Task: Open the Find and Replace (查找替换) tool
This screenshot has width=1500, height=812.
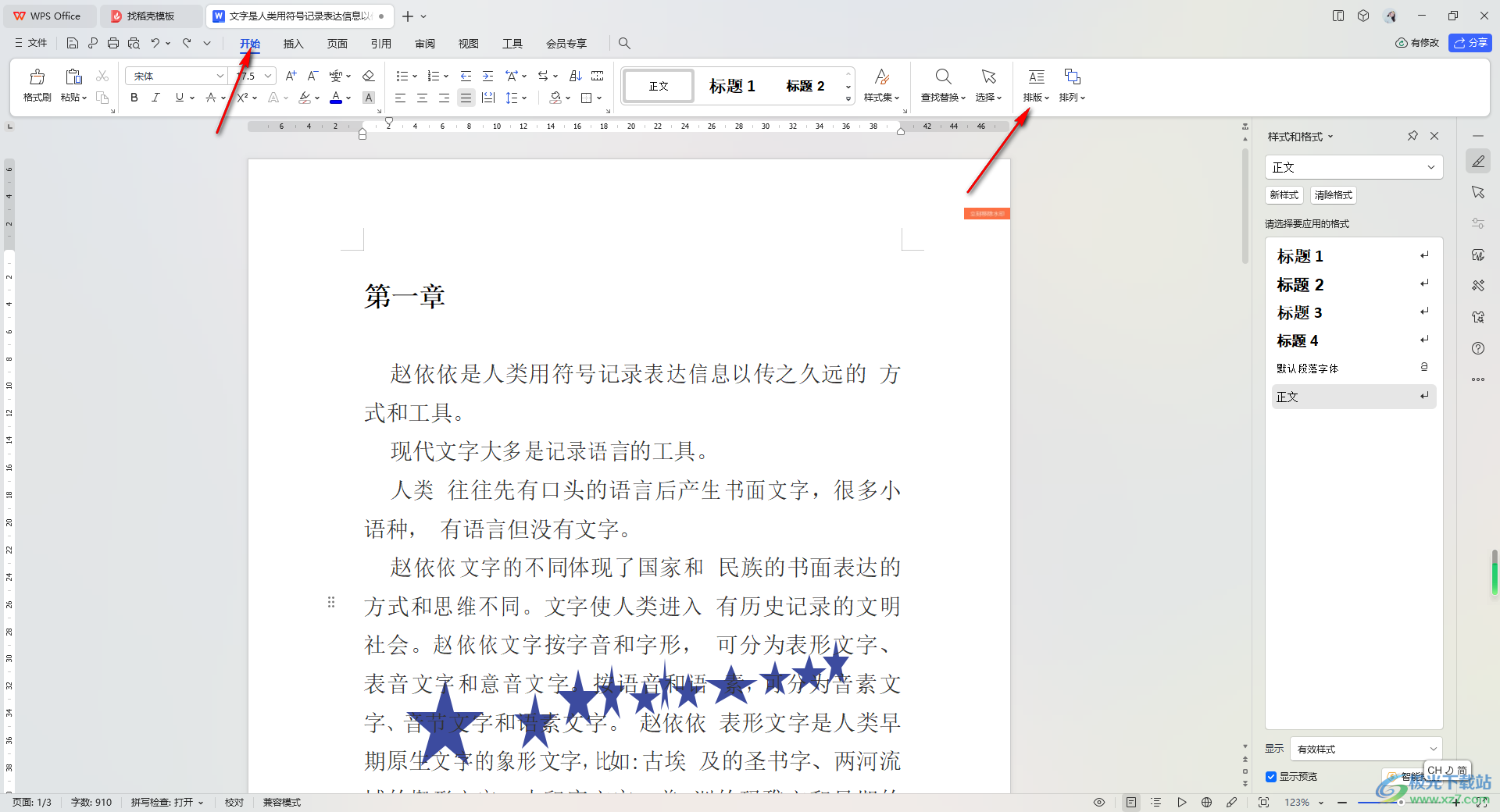Action: [x=943, y=85]
